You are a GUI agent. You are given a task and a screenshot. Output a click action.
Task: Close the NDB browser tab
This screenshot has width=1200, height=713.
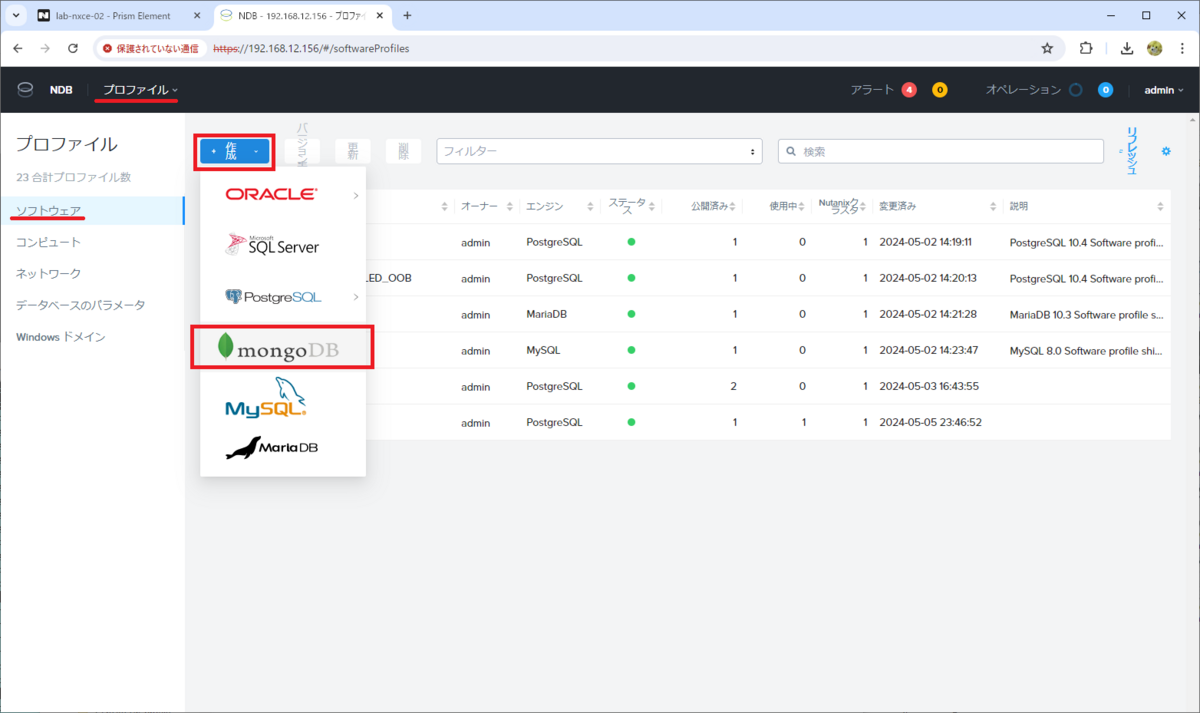point(381,16)
